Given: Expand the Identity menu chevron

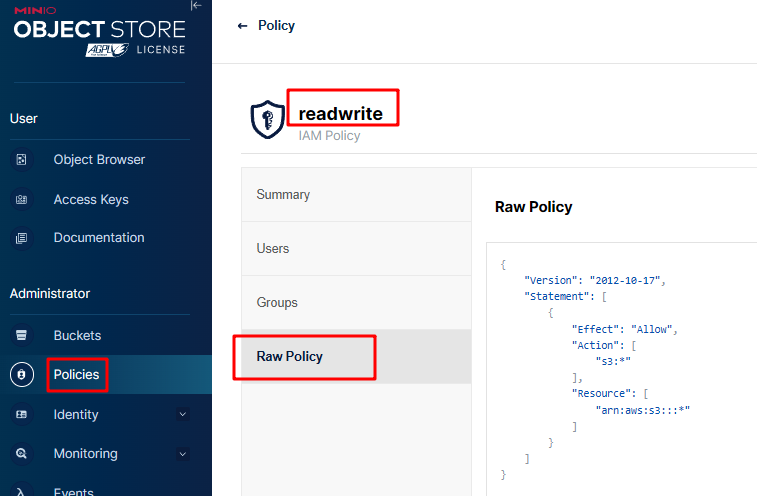Looking at the screenshot, I should 182,414.
